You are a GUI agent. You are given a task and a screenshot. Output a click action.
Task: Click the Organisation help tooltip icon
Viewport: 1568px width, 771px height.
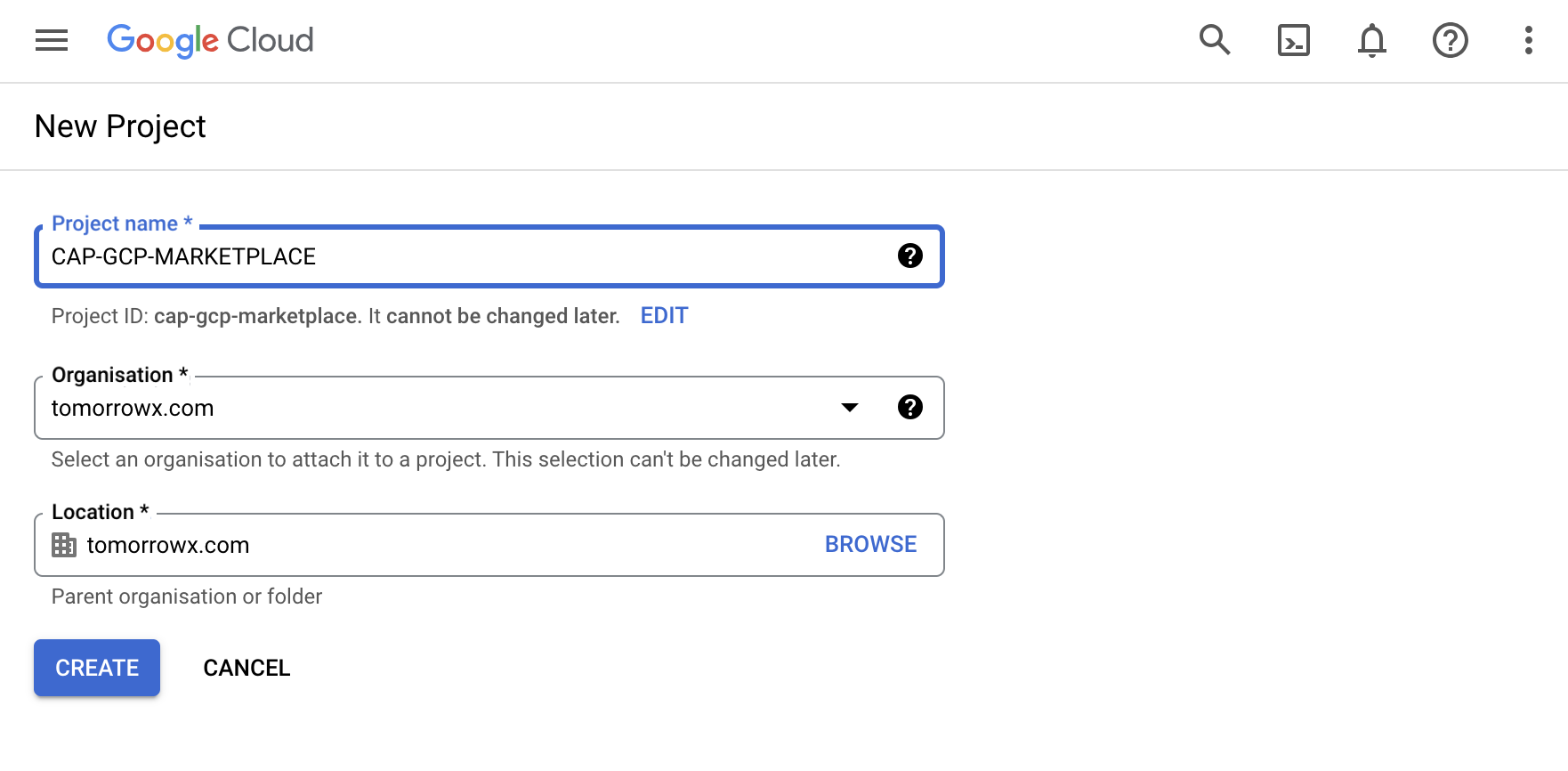point(909,408)
